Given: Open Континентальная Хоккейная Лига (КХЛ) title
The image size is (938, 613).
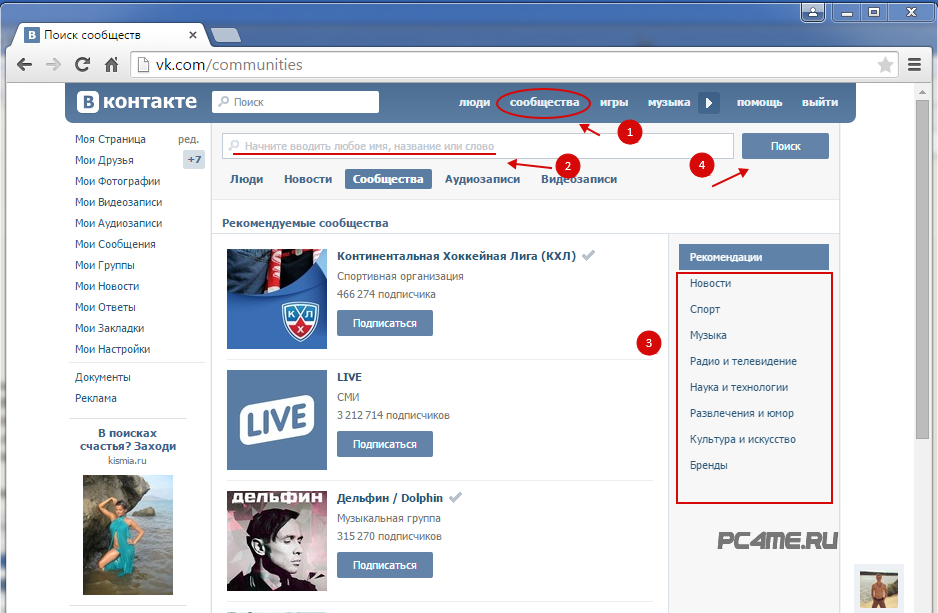Looking at the screenshot, I should (x=456, y=256).
